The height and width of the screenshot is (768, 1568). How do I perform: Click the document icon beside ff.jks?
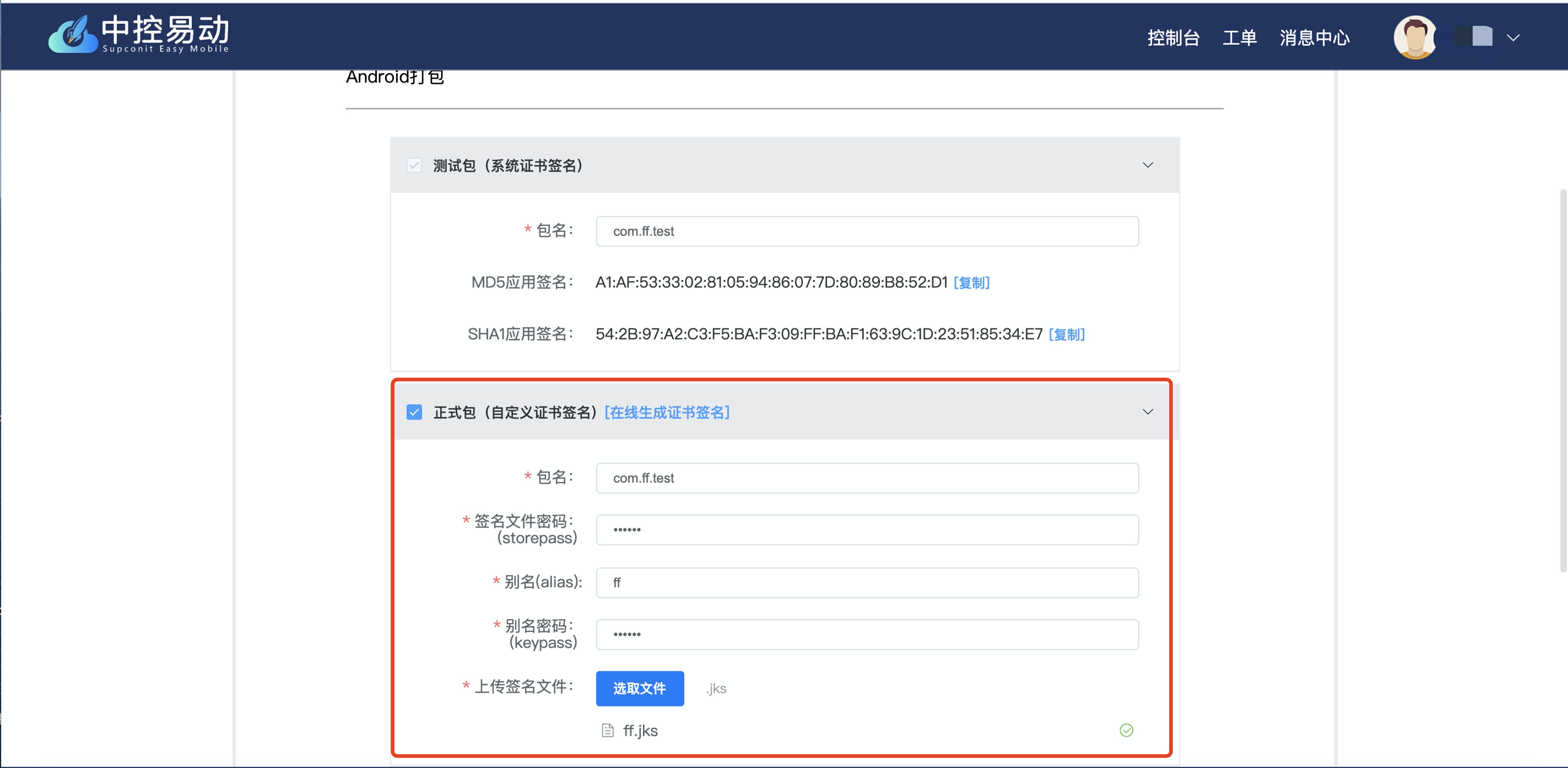pos(607,731)
